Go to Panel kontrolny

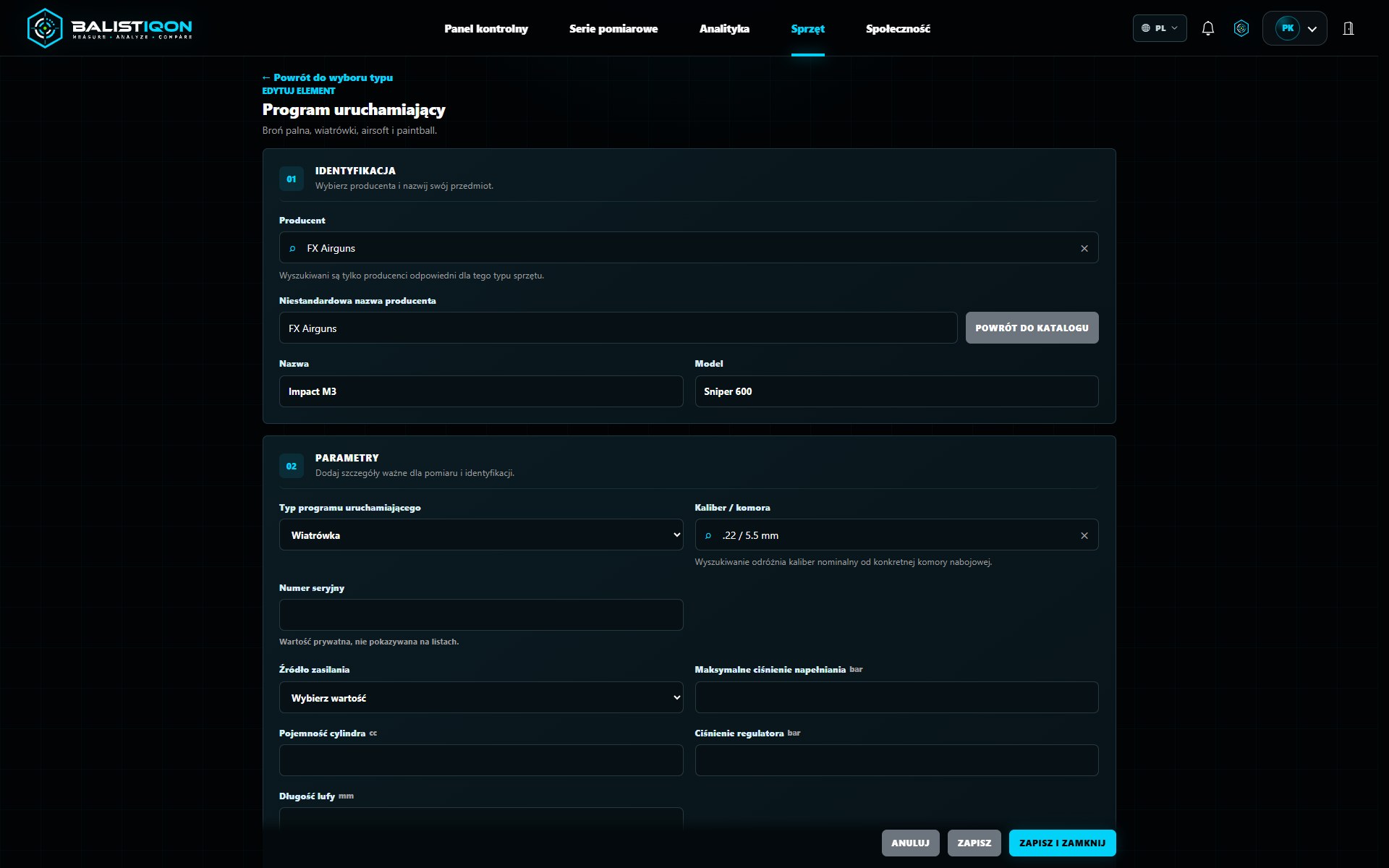pos(486,29)
